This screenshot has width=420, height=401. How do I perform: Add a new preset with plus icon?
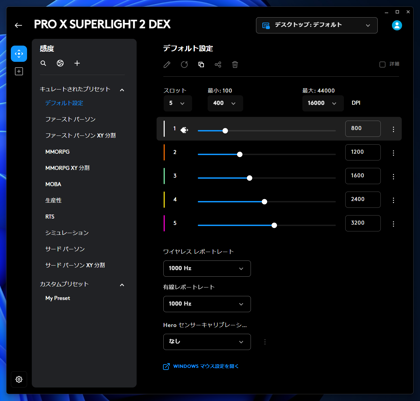[x=77, y=63]
